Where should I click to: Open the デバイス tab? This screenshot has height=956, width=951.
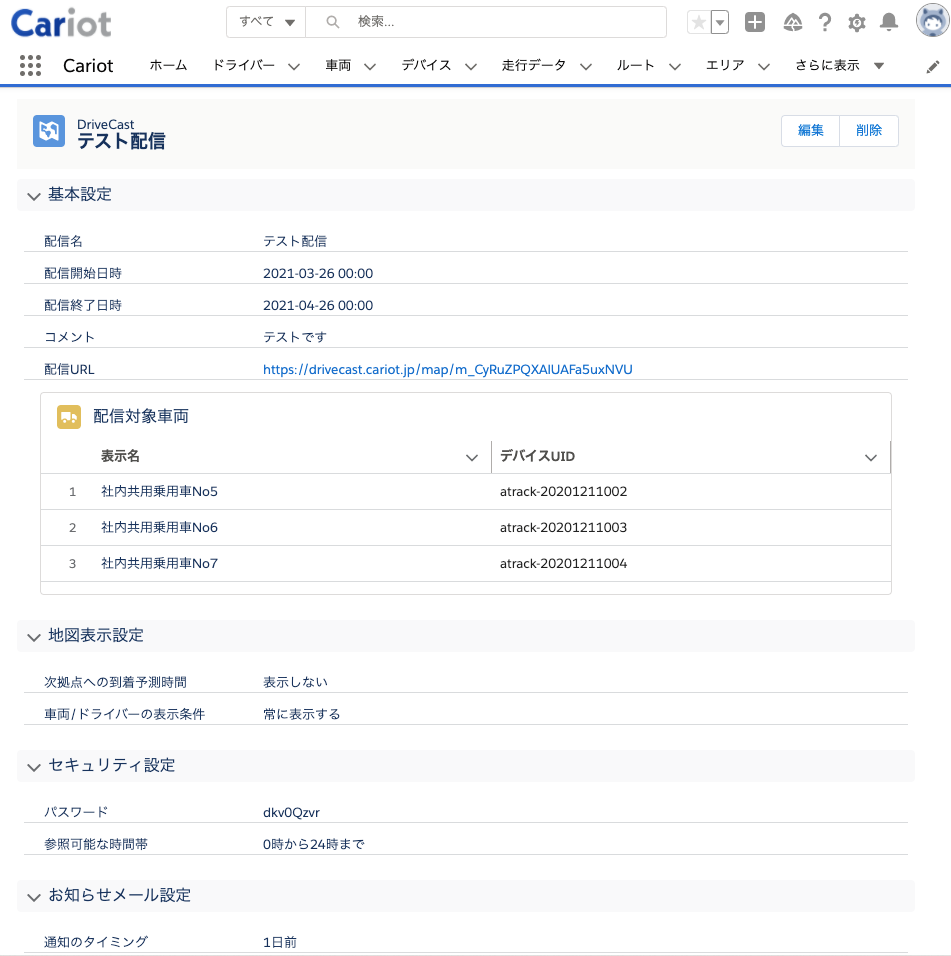[x=426, y=65]
